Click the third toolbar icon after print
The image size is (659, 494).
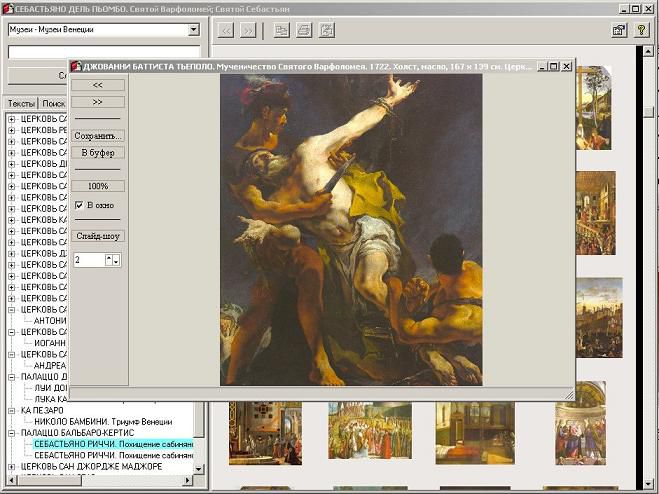327,30
